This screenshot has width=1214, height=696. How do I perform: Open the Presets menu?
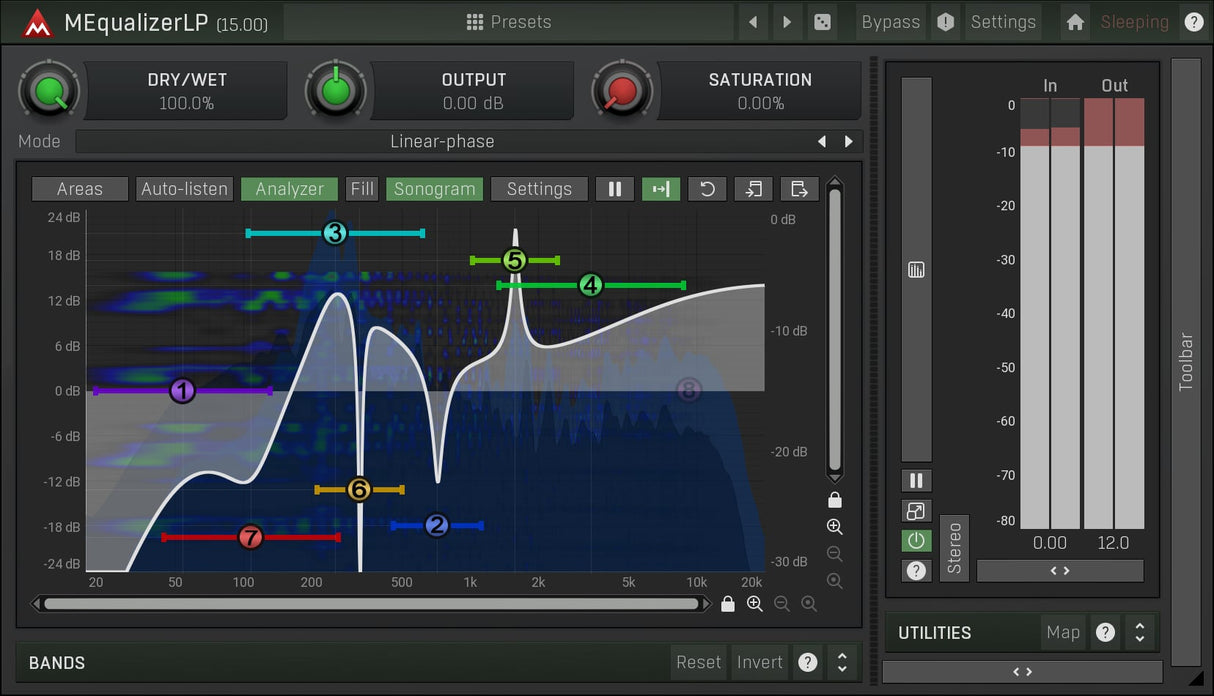point(509,22)
